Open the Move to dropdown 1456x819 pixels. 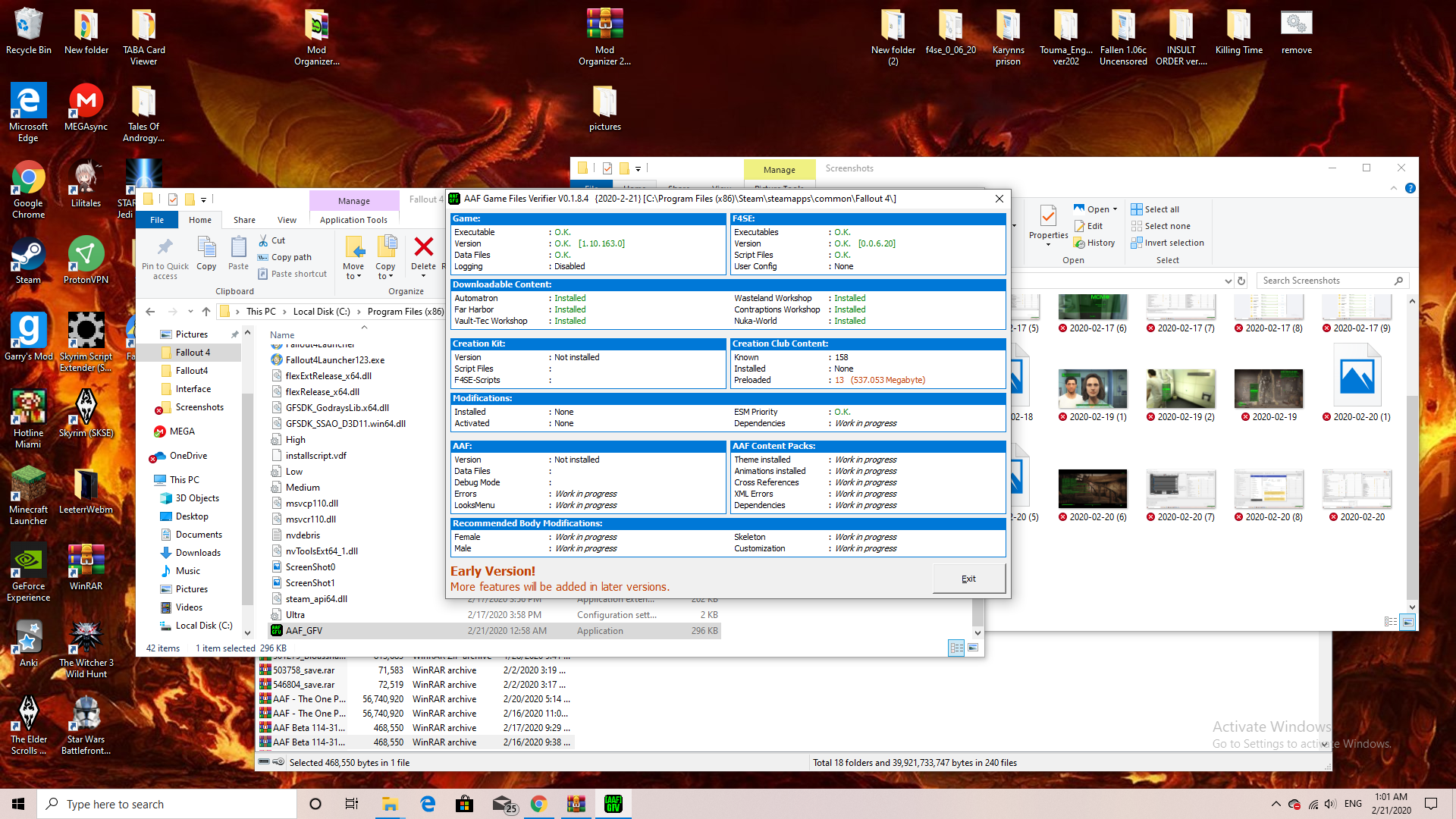coord(353,271)
